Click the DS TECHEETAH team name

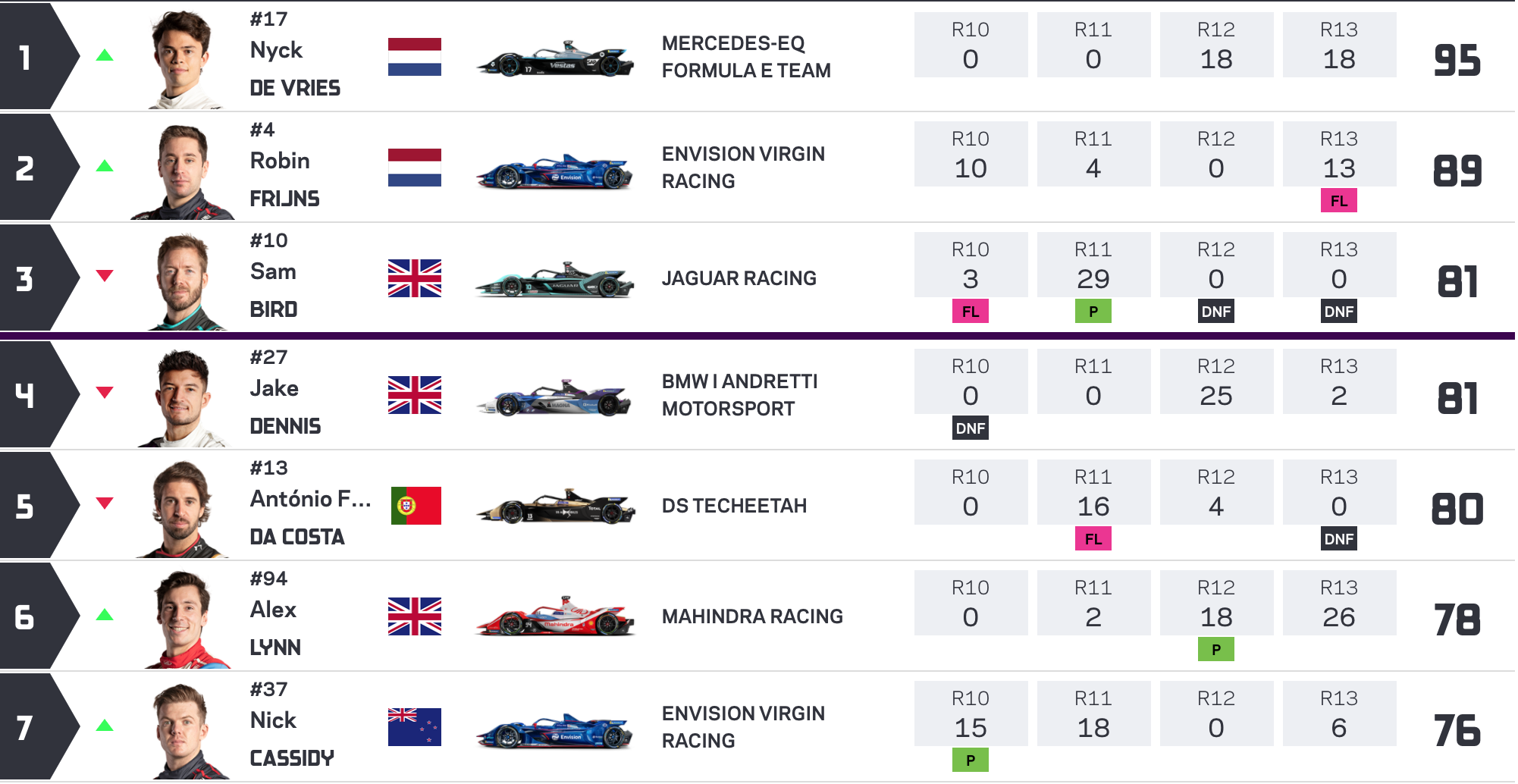pos(734,506)
